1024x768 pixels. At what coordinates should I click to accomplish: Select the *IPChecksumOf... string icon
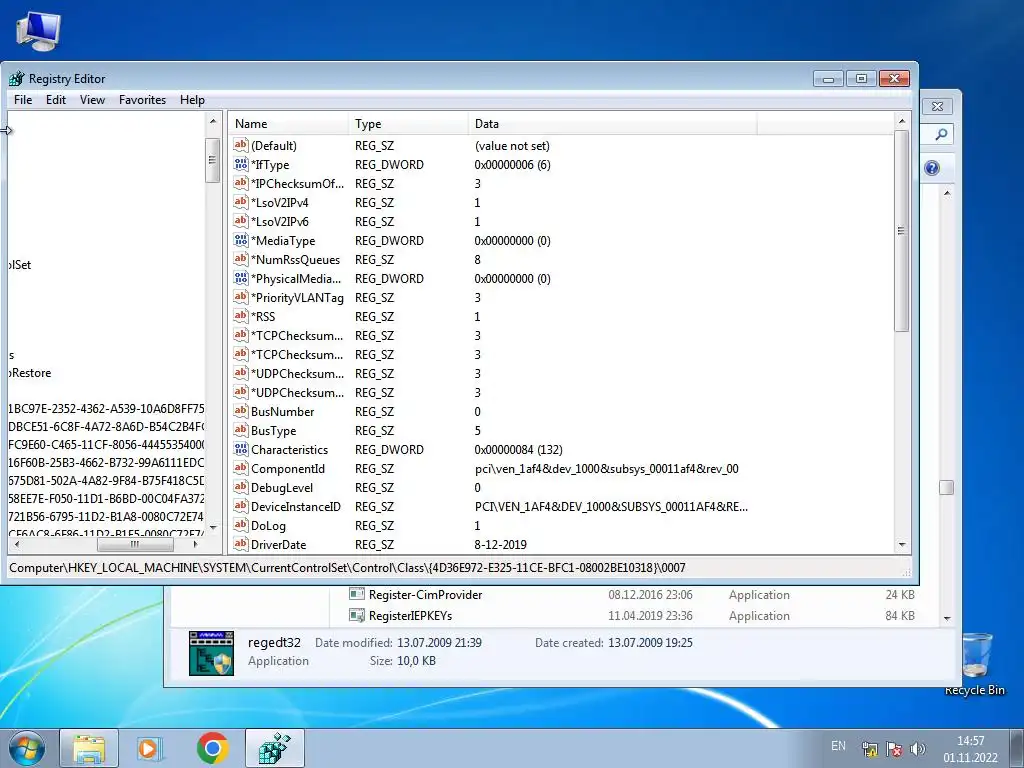pyautogui.click(x=240, y=183)
